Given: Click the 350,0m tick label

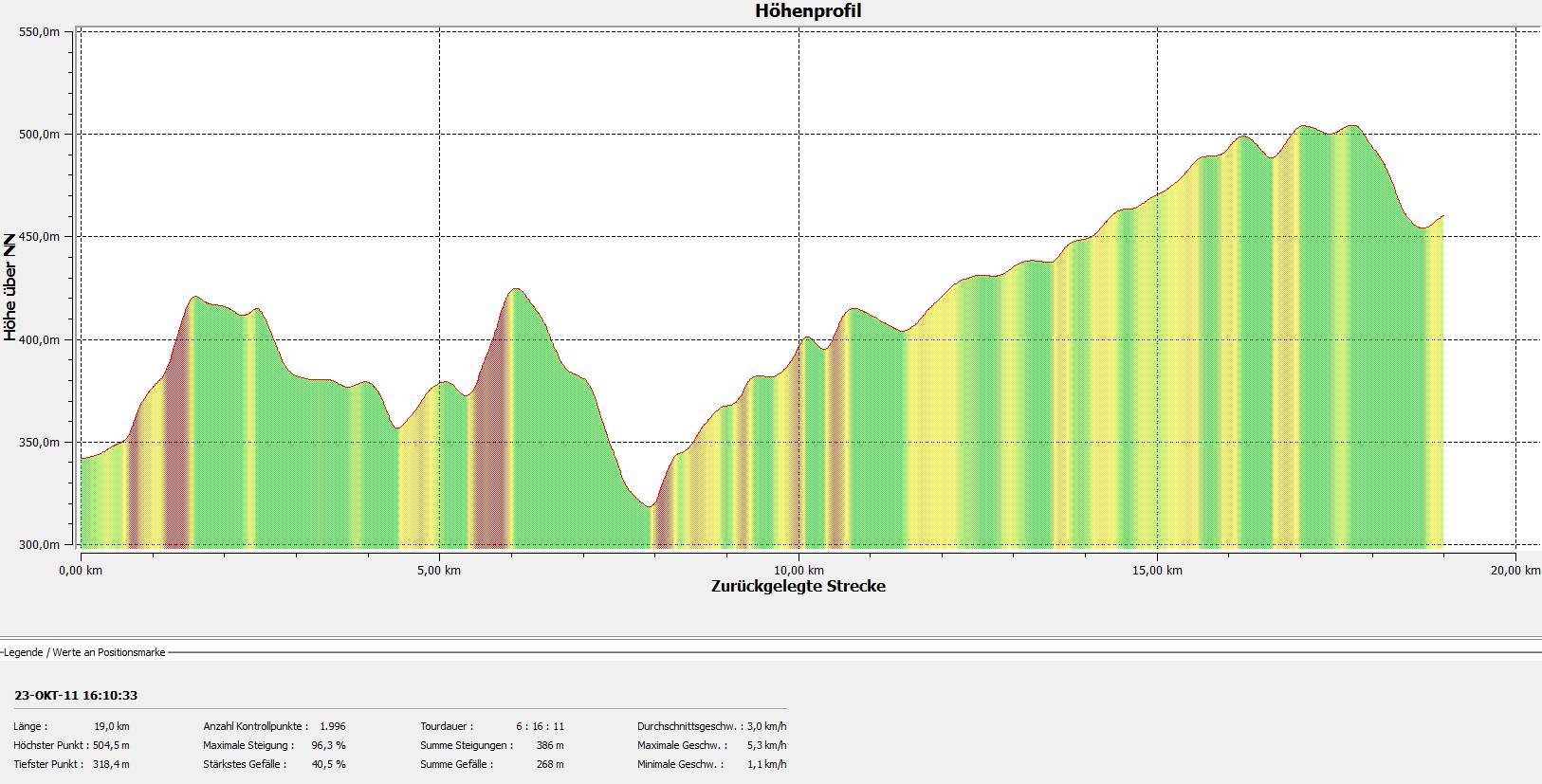Looking at the screenshot, I should pyautogui.click(x=39, y=443).
